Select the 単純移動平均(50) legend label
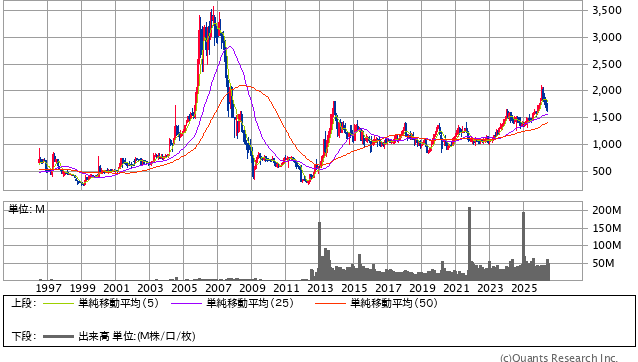The image size is (638, 362). coord(393,303)
